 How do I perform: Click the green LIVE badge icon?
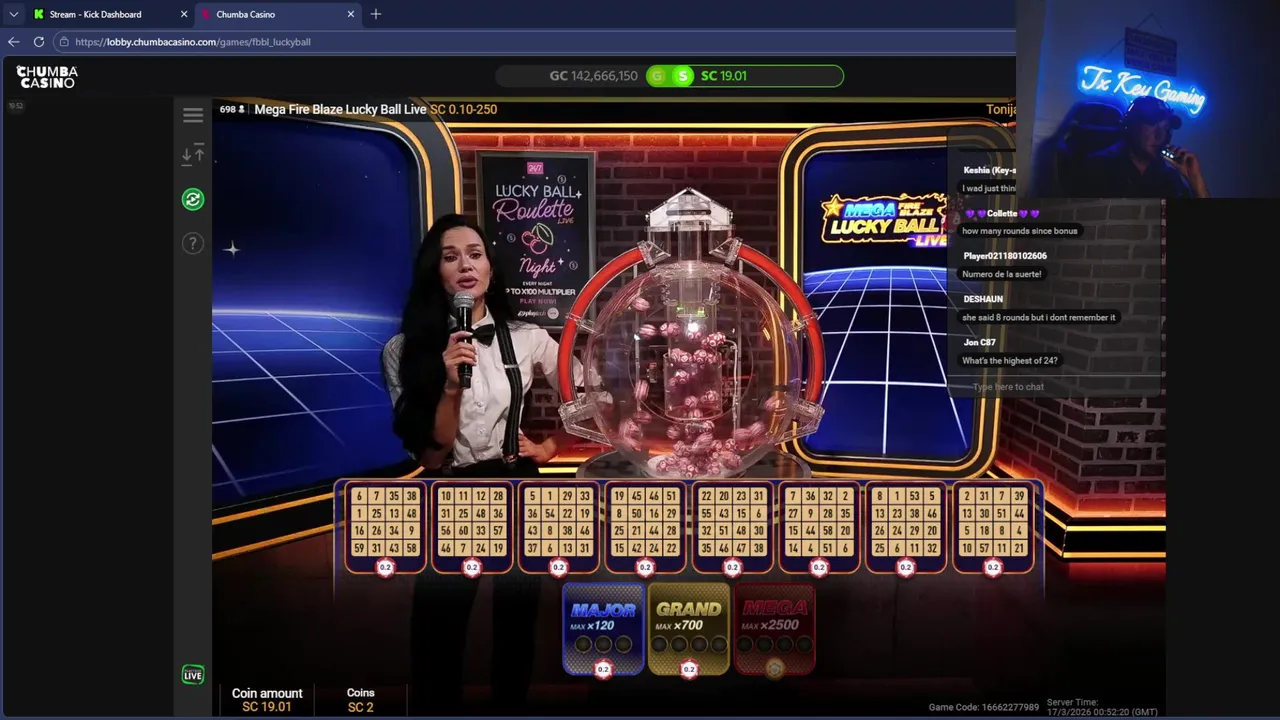pos(193,675)
